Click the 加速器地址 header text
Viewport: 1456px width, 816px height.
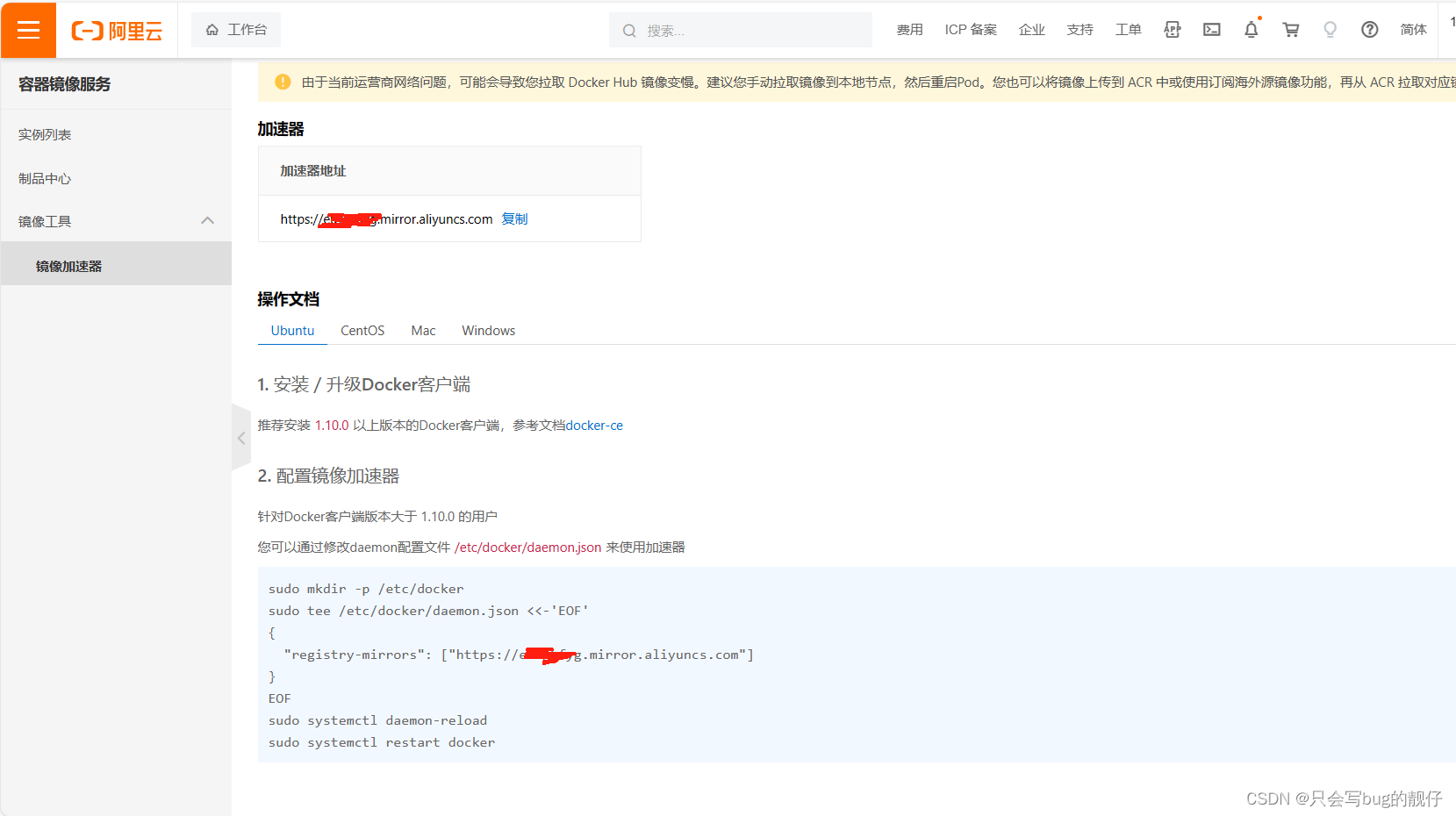point(313,171)
